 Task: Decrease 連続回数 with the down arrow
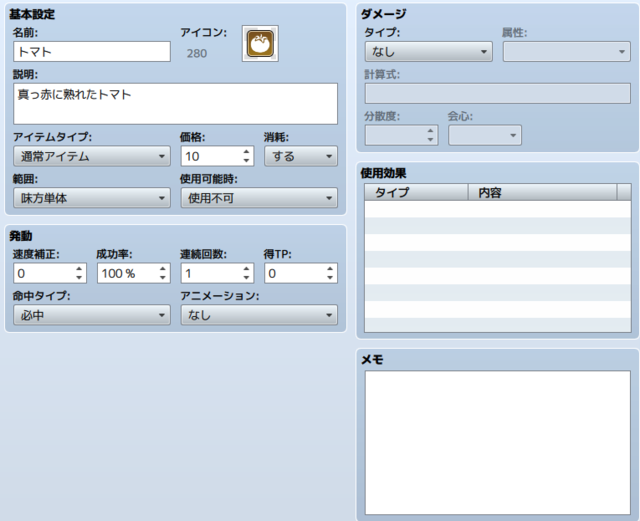tap(246, 278)
